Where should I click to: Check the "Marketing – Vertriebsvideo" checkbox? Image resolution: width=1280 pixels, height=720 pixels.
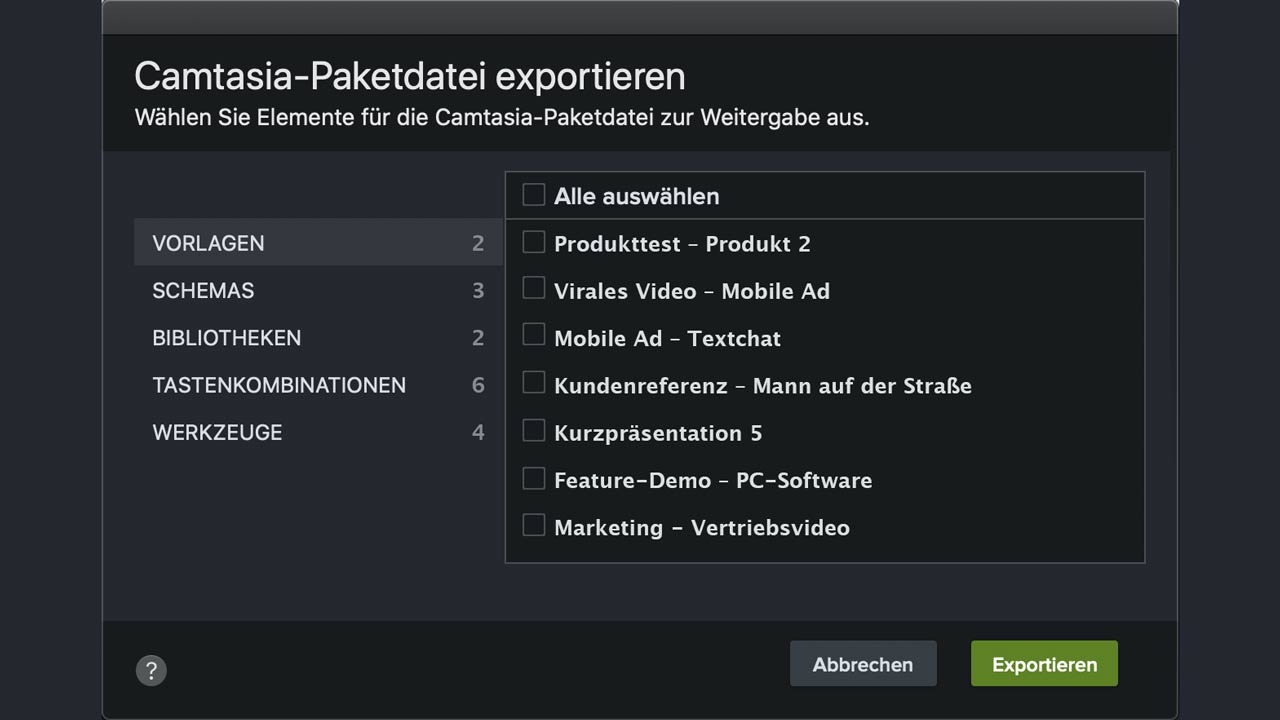click(x=534, y=526)
